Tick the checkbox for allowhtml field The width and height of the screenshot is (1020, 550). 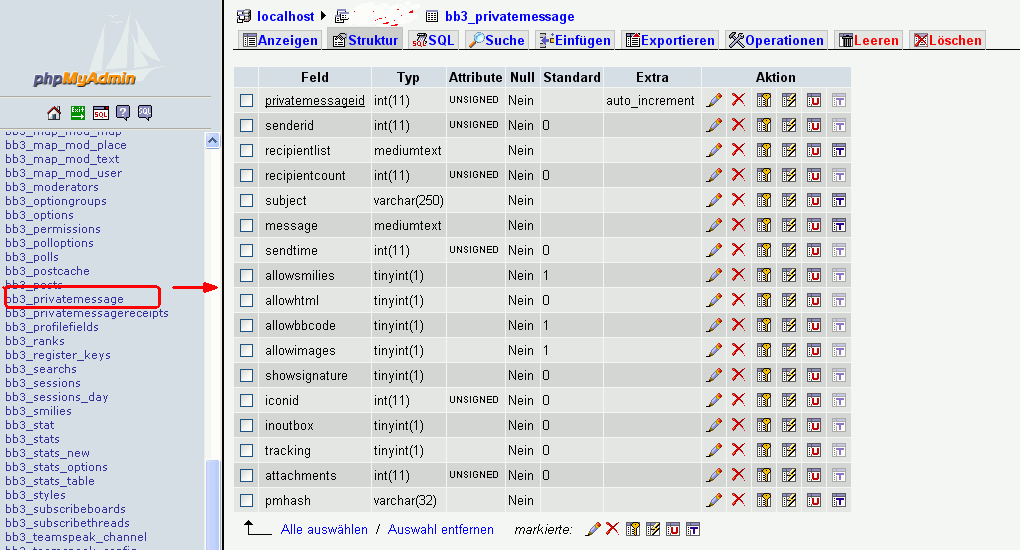coord(246,300)
